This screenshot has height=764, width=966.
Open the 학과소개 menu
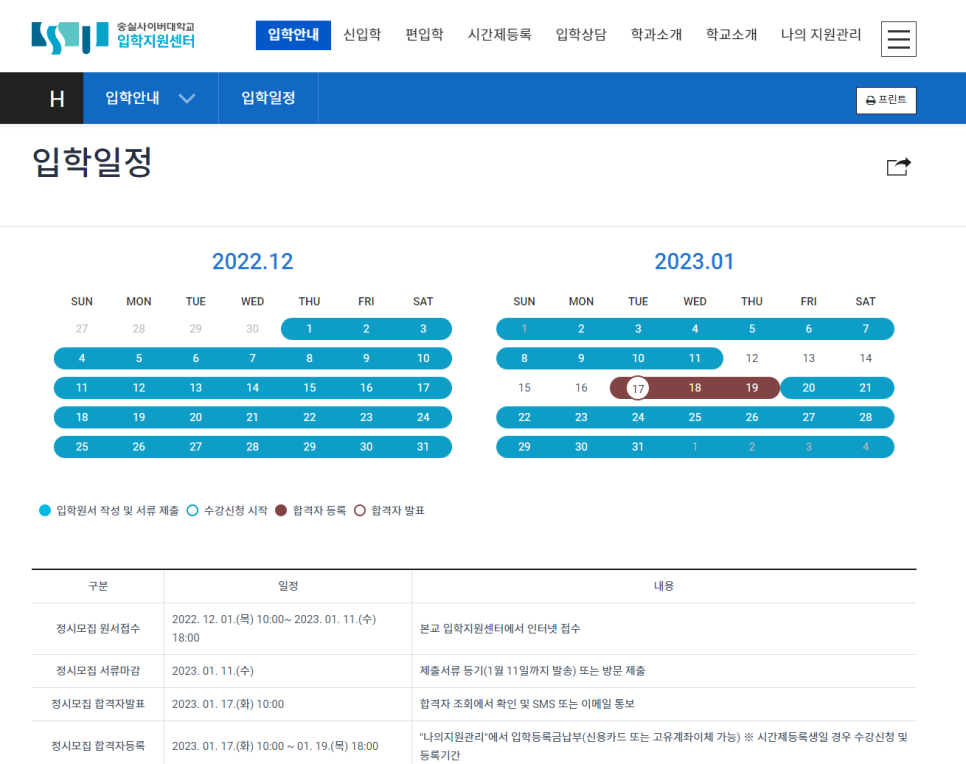(x=656, y=35)
